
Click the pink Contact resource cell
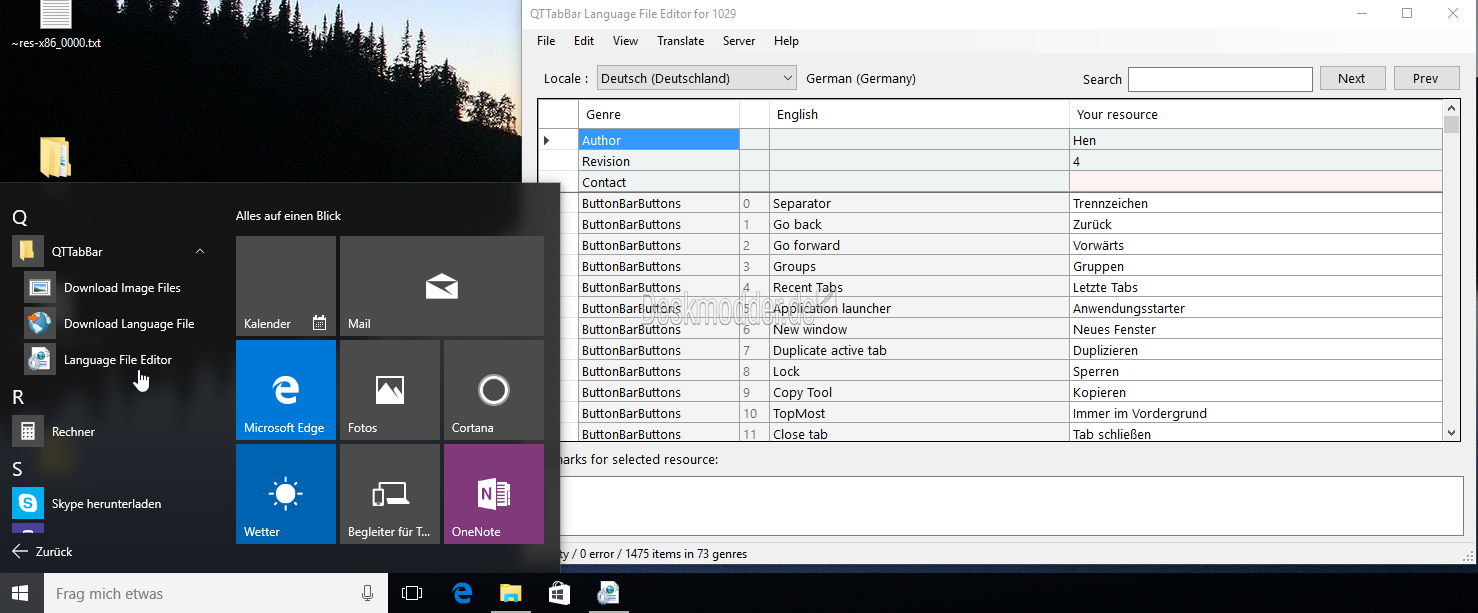tap(1256, 182)
